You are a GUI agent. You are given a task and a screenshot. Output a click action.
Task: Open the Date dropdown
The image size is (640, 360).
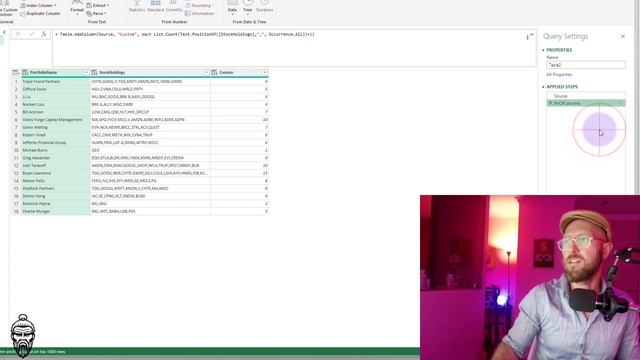pos(232,7)
